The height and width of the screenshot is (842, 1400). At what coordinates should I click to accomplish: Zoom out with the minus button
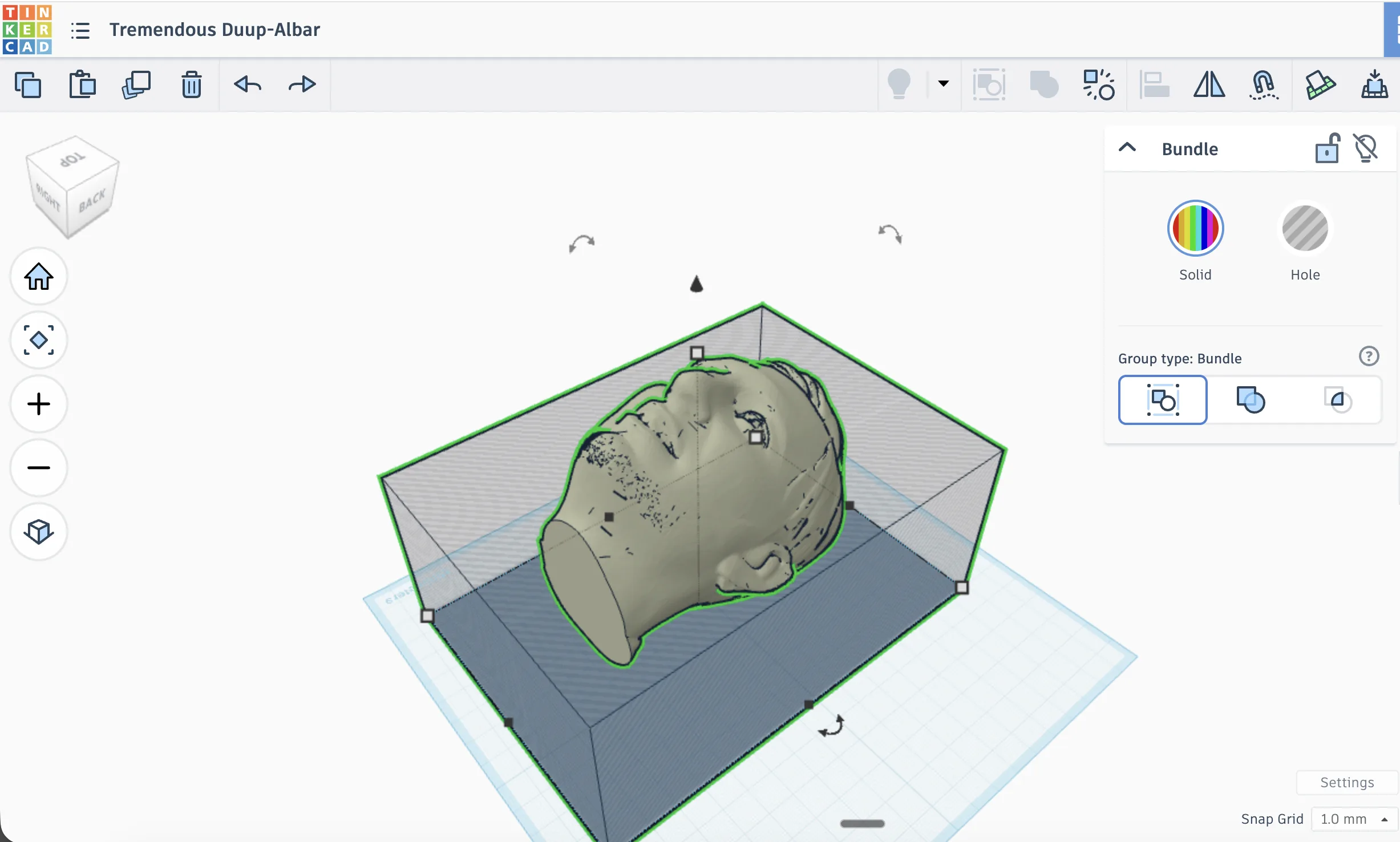[39, 468]
